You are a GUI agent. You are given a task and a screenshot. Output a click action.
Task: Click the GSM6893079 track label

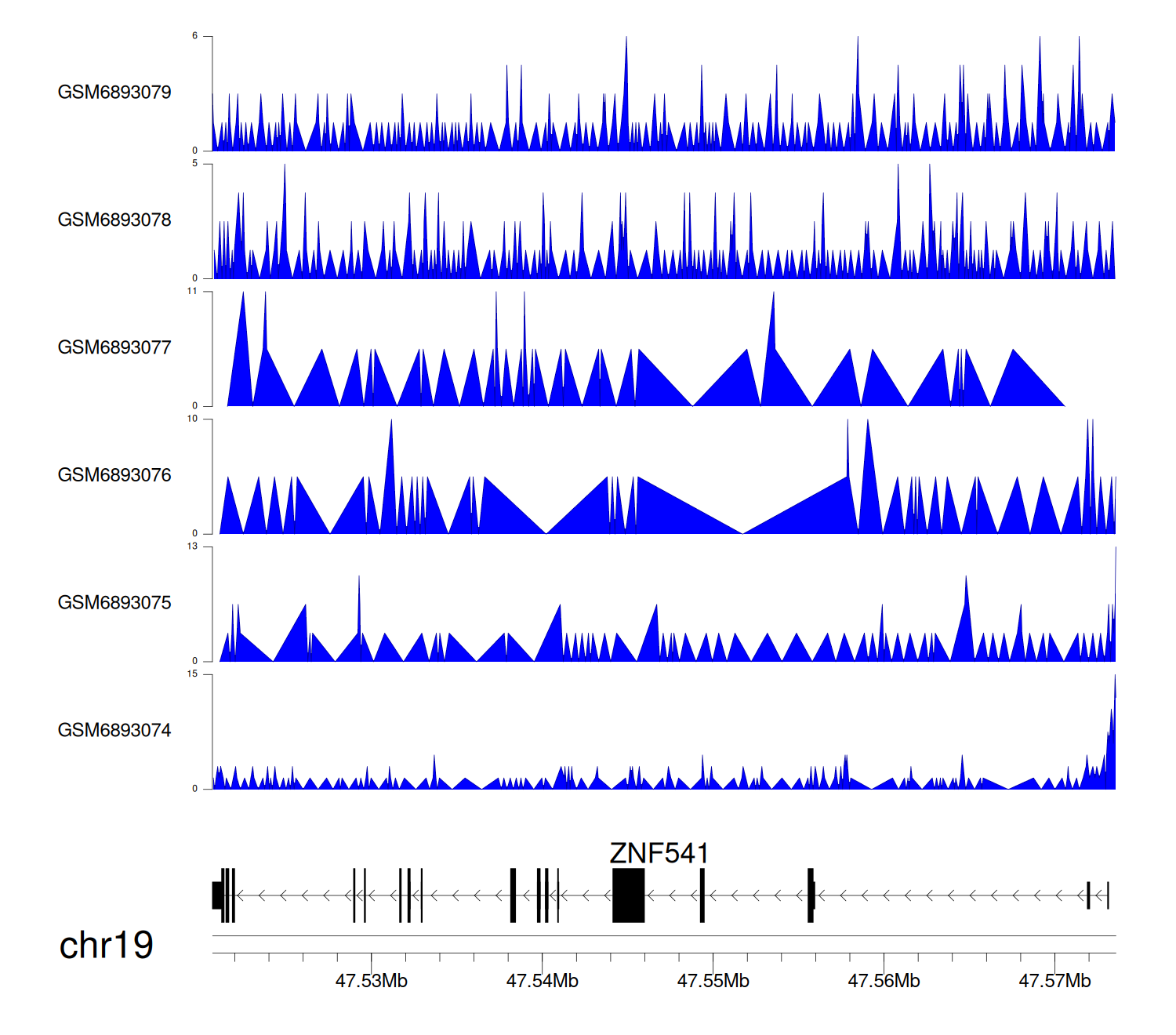114,93
